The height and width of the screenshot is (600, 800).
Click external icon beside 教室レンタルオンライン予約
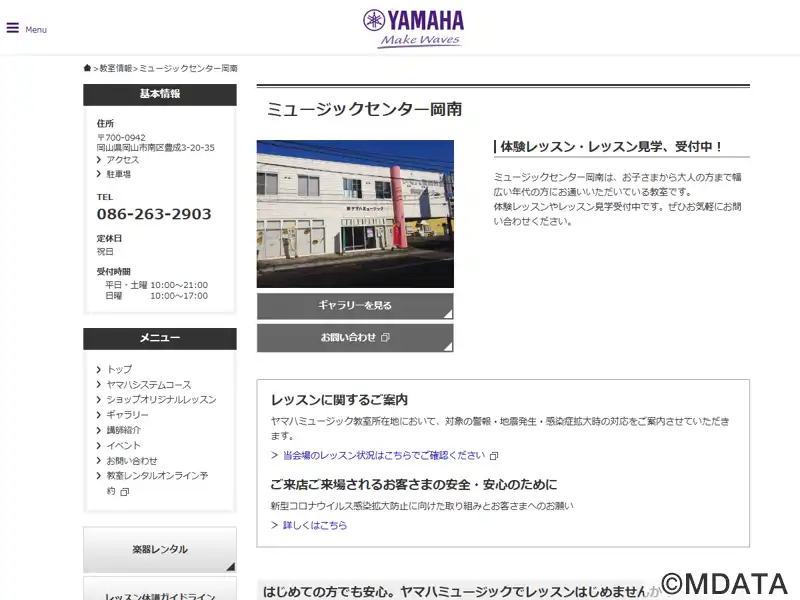click(x=124, y=492)
